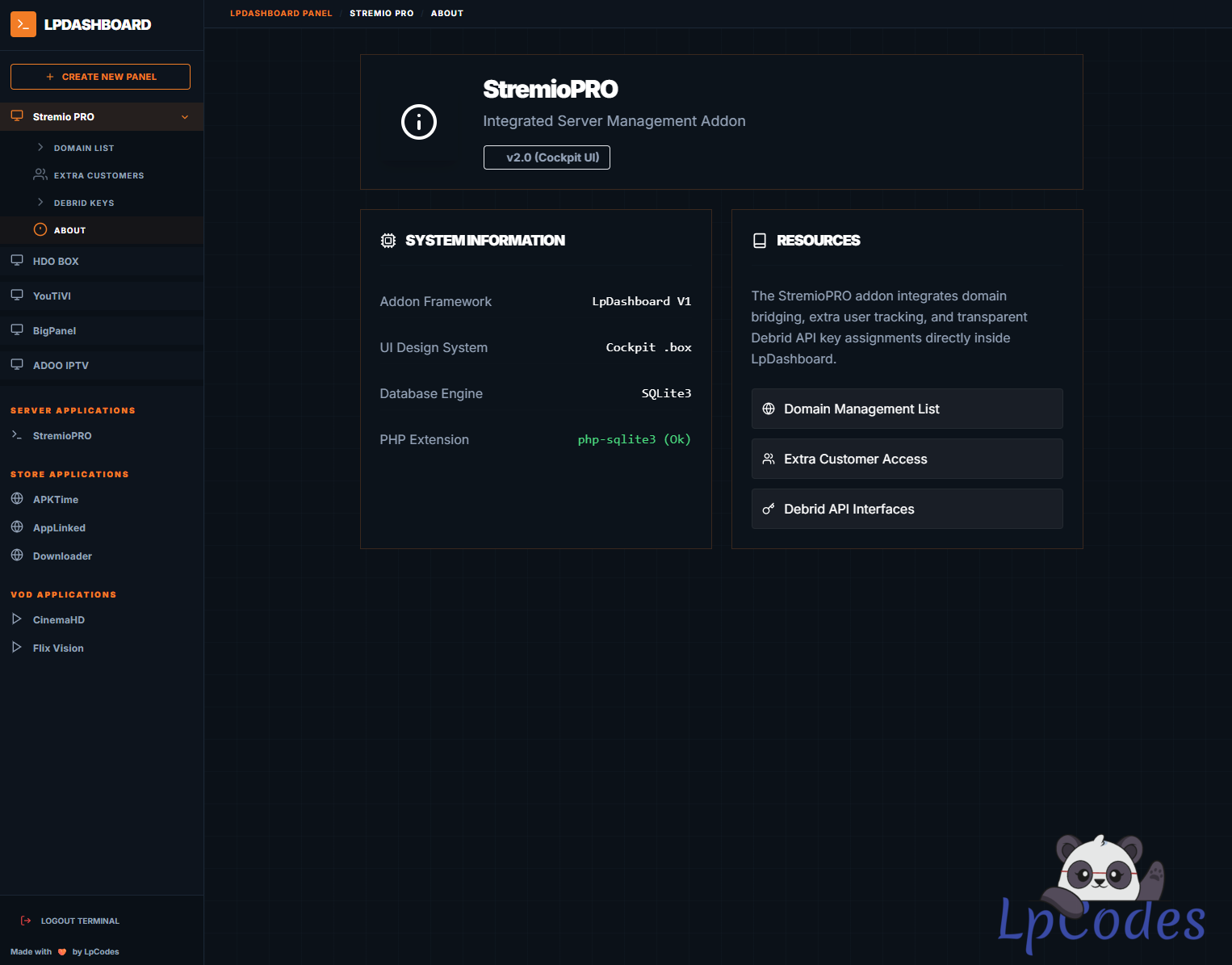Click the globe icon beside APKTime
Image resolution: width=1232 pixels, height=965 pixels.
[17, 499]
